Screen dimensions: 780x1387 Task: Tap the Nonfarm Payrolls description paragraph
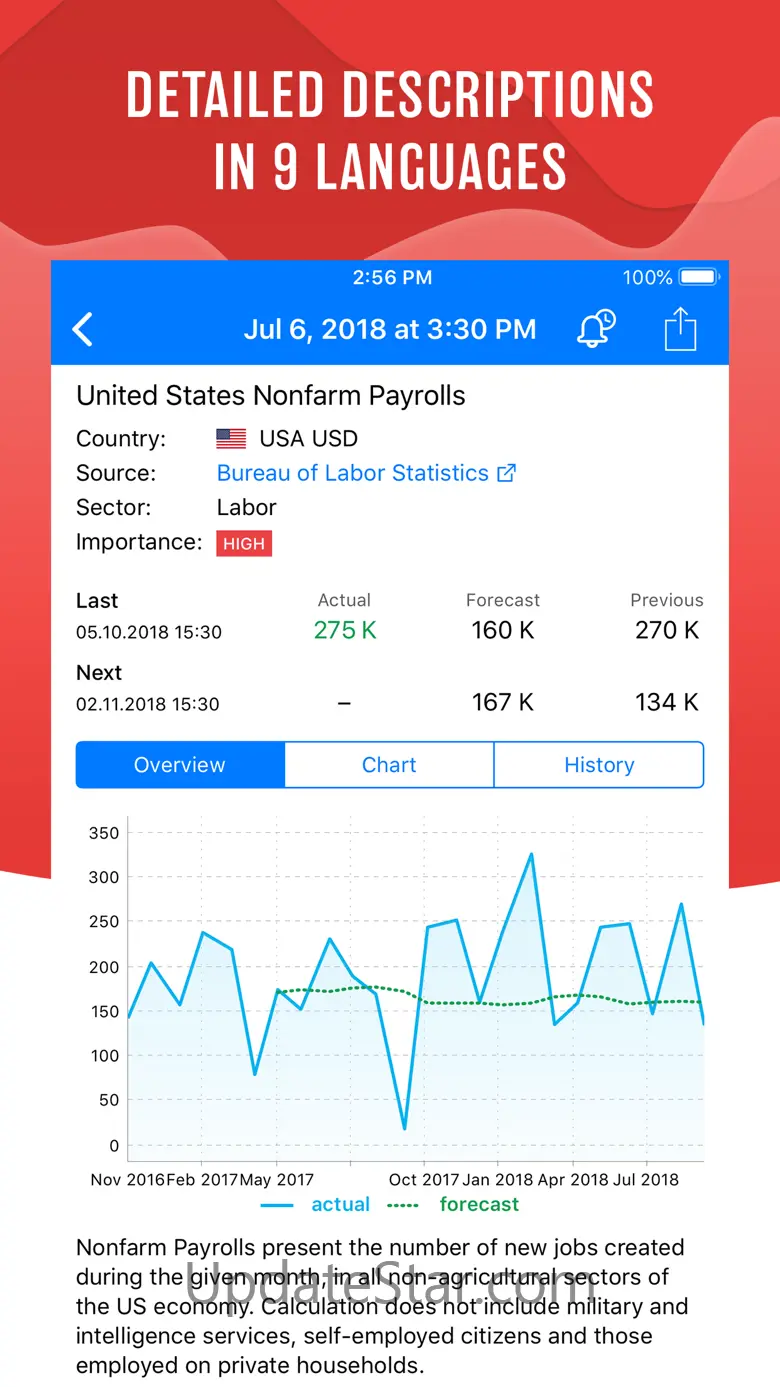[x=382, y=1306]
